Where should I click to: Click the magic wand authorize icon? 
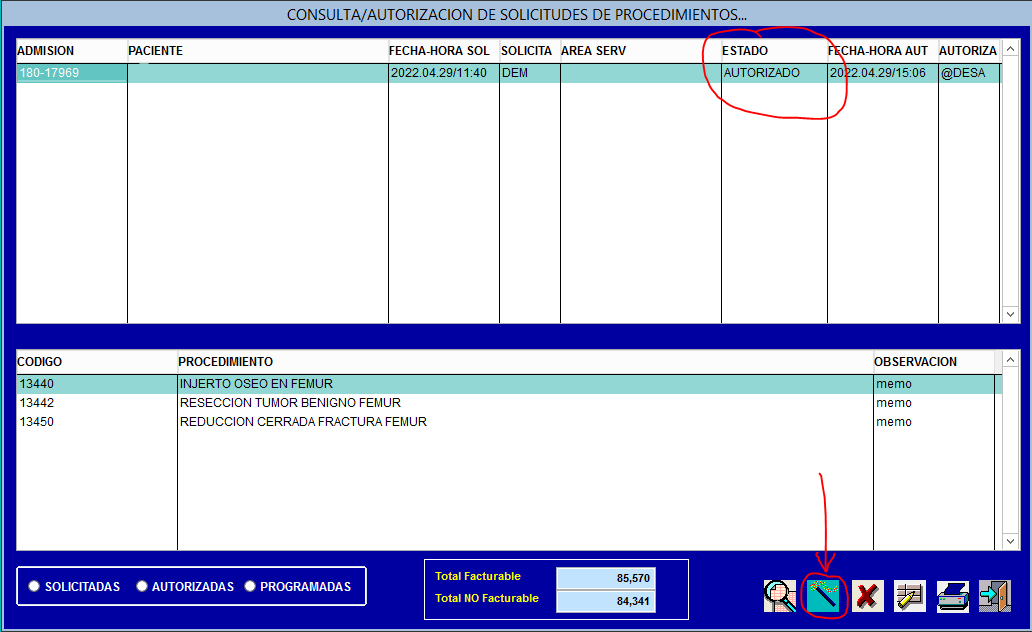coord(823,596)
